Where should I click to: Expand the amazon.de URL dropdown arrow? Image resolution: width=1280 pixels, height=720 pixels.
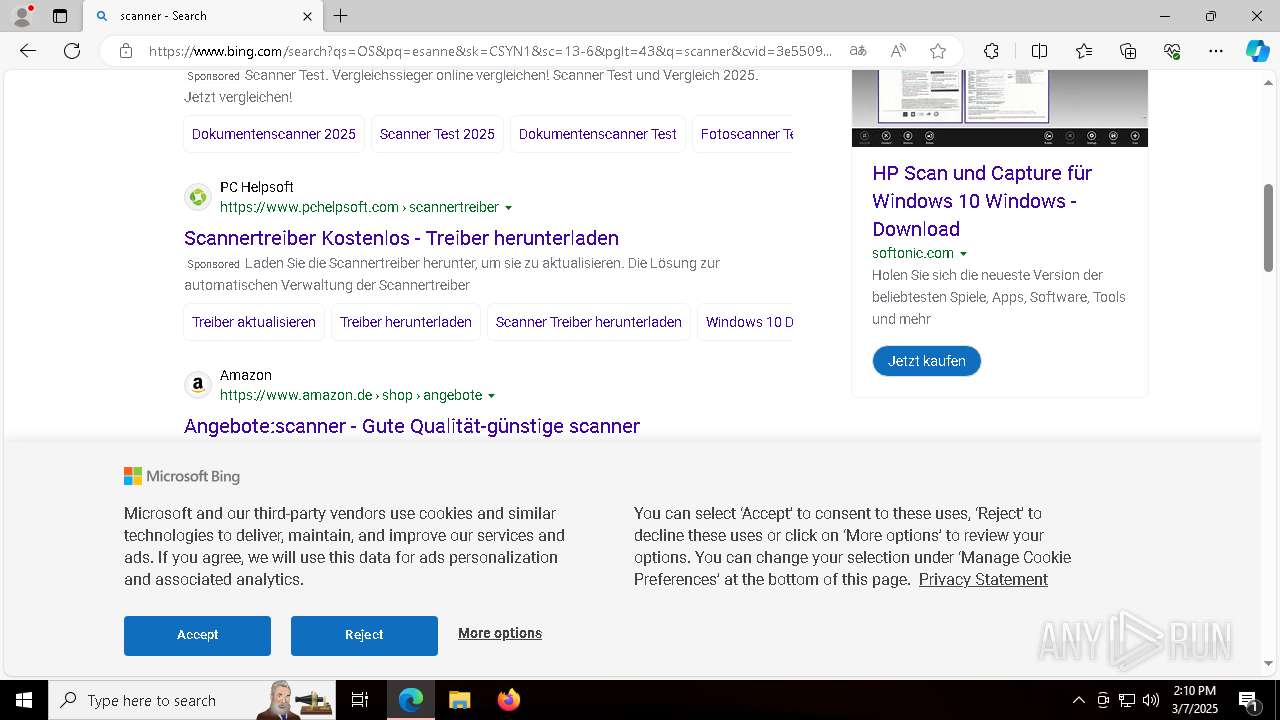pyautogui.click(x=491, y=396)
